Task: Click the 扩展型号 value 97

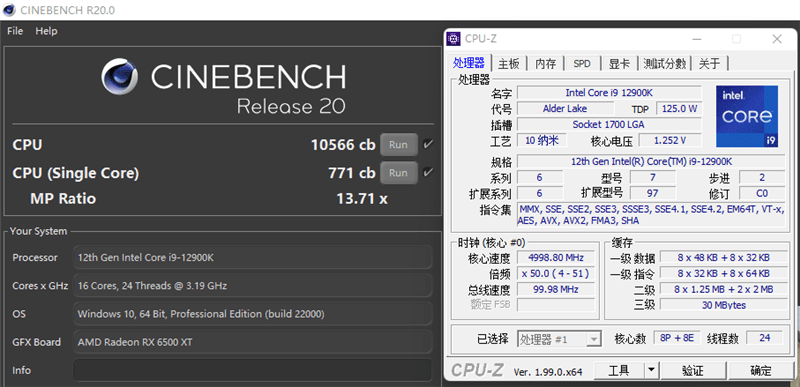Action: tap(653, 193)
